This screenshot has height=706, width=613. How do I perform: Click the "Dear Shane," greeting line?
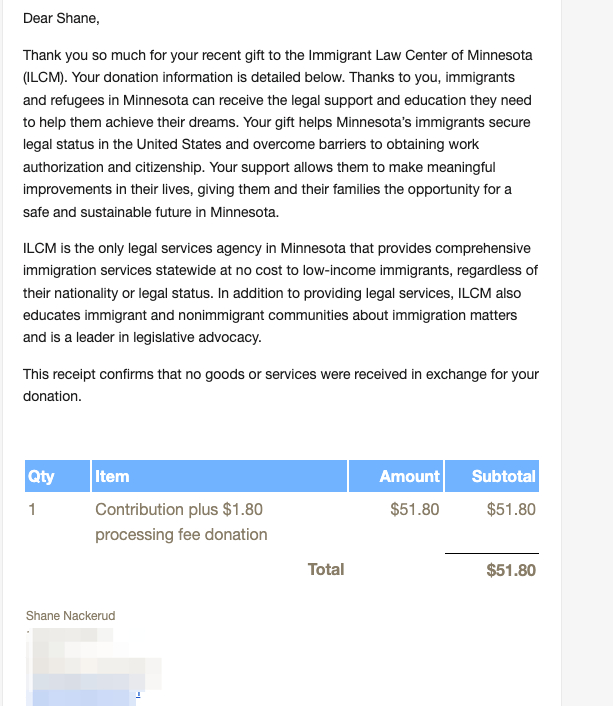point(60,18)
